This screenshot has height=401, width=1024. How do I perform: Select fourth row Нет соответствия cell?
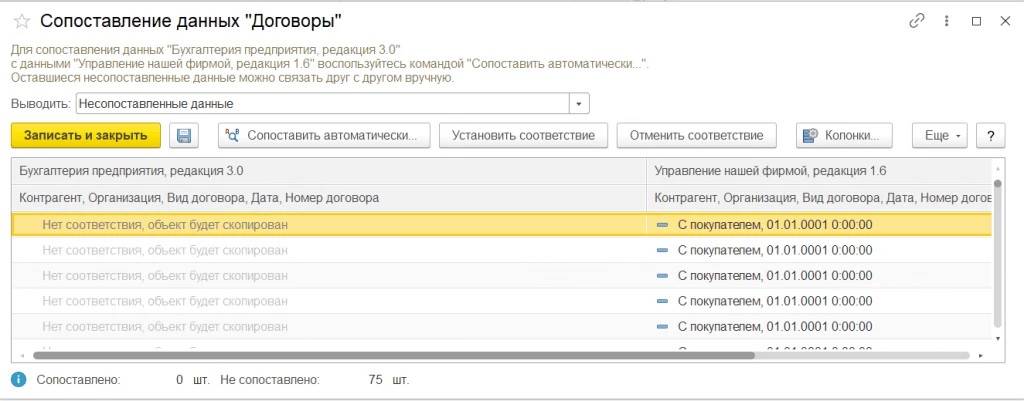coord(329,301)
